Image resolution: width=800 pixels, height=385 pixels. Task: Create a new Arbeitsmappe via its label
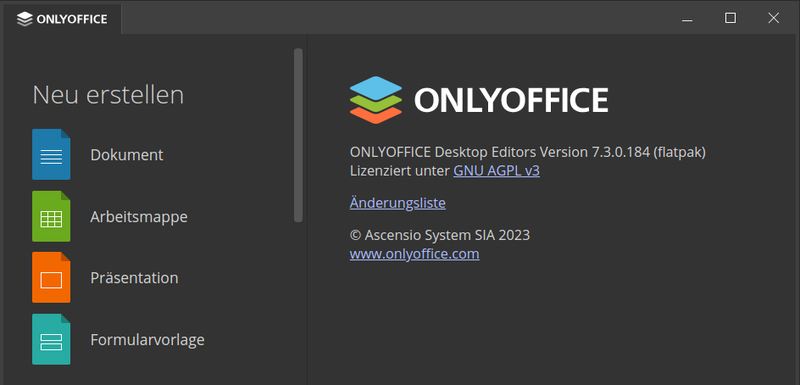click(139, 217)
